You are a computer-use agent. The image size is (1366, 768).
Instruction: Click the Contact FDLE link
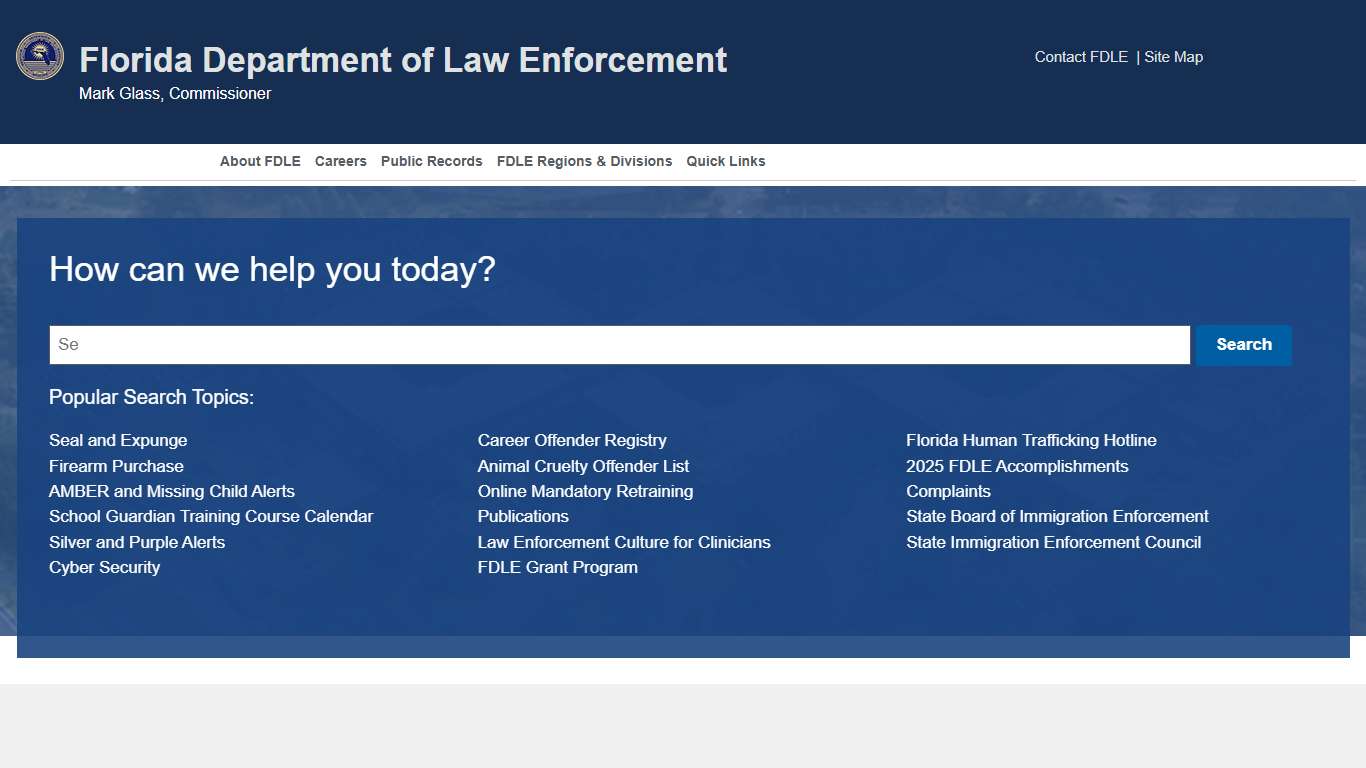(x=1081, y=57)
